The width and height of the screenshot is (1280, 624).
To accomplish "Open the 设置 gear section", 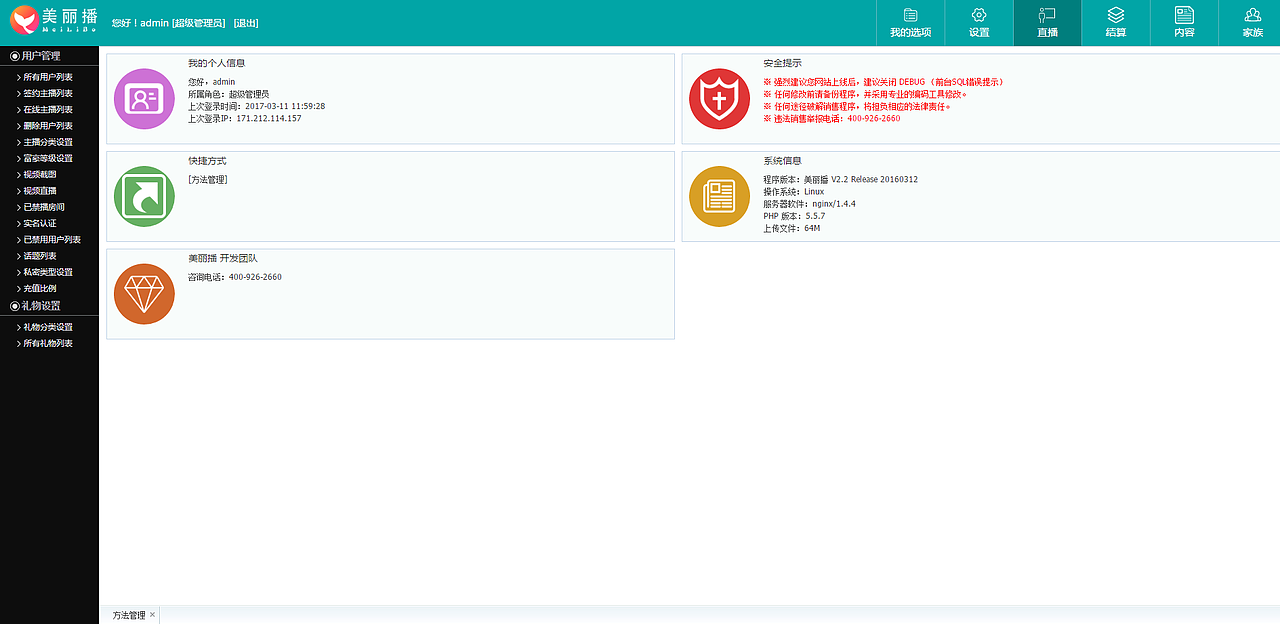I will click(979, 23).
